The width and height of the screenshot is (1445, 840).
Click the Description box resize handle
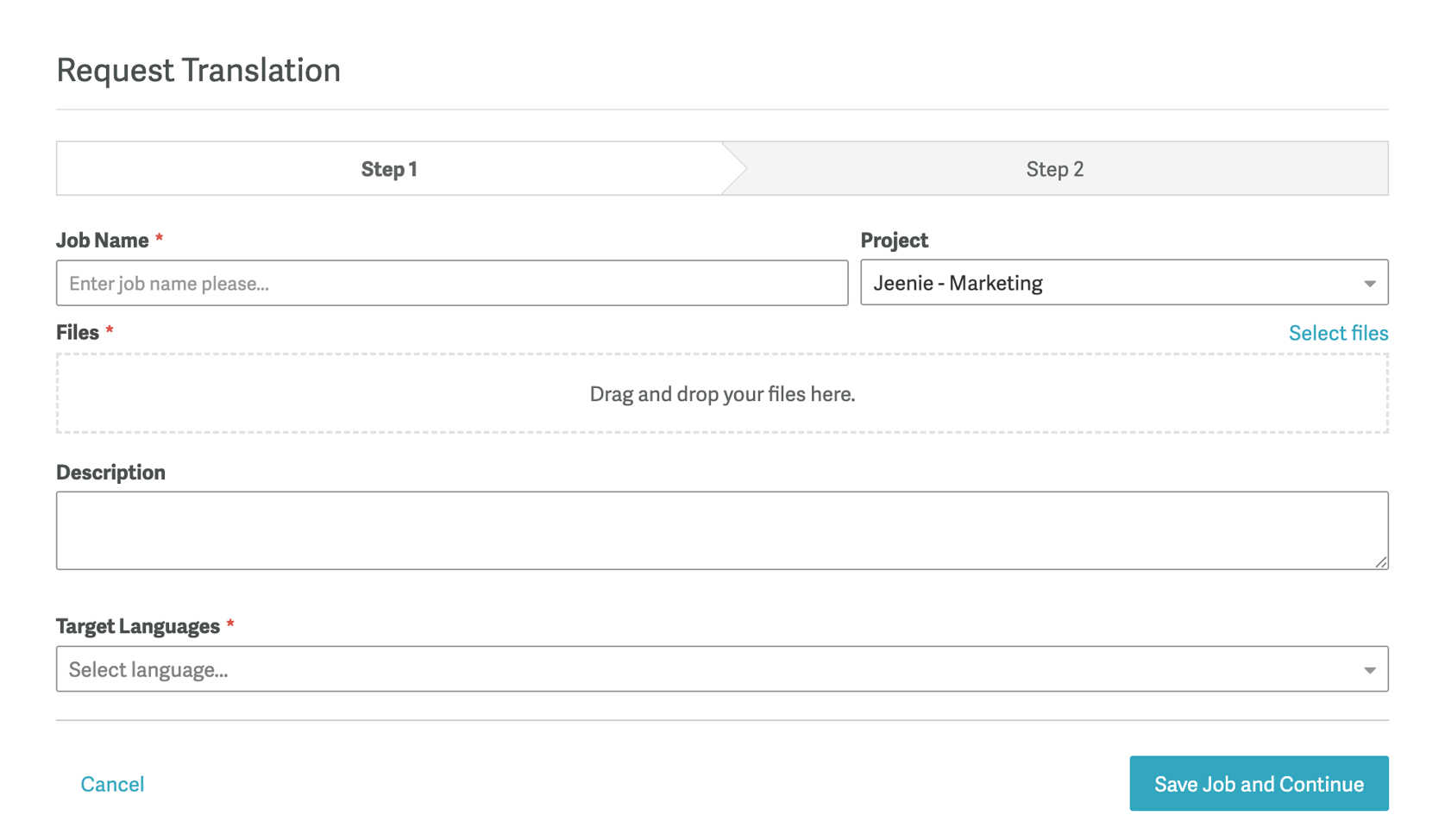[x=1380, y=561]
